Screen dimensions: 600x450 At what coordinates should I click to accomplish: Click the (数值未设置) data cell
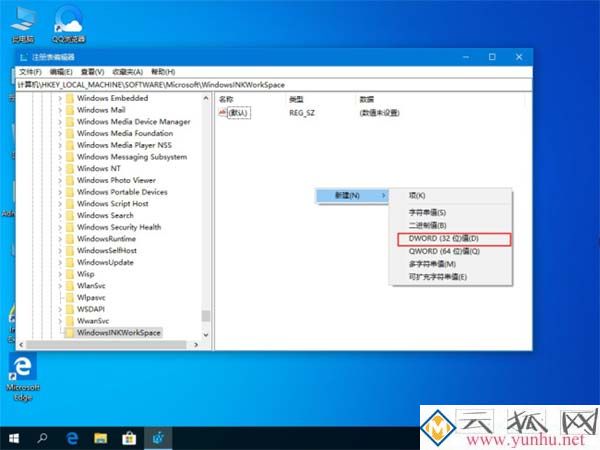click(380, 113)
